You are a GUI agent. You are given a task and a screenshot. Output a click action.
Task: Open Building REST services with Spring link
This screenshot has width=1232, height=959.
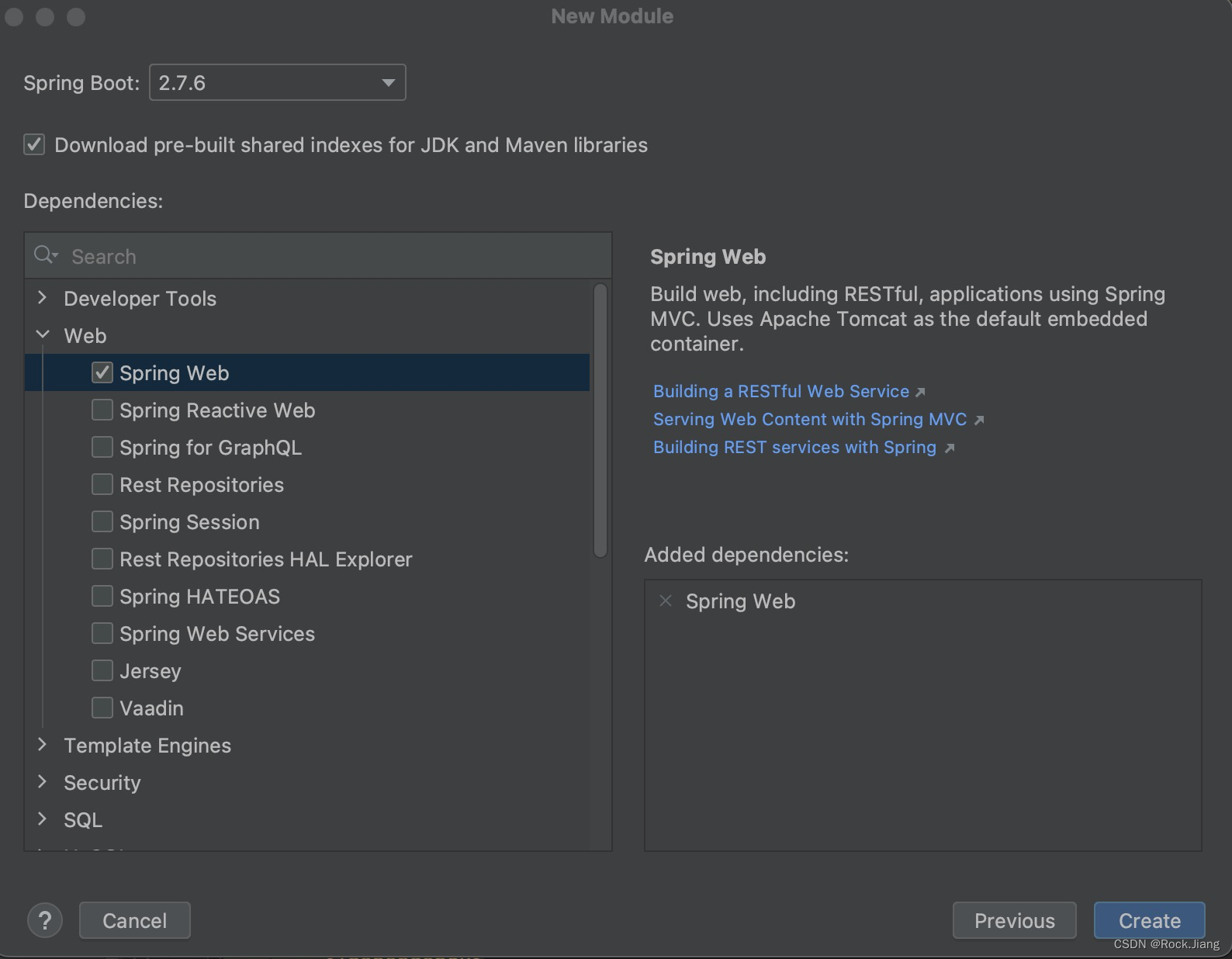pyautogui.click(x=794, y=447)
